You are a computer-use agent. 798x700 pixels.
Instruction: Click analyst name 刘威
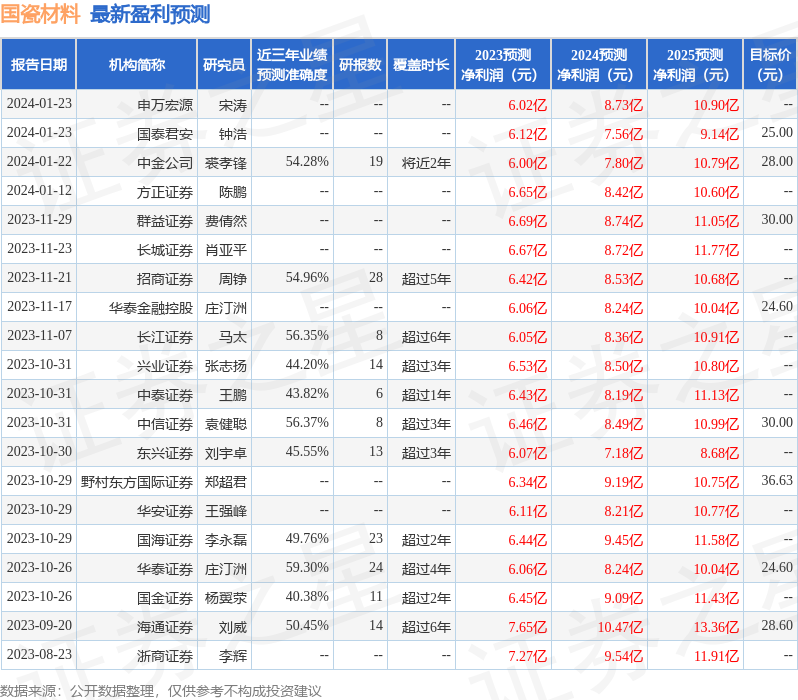point(233,627)
